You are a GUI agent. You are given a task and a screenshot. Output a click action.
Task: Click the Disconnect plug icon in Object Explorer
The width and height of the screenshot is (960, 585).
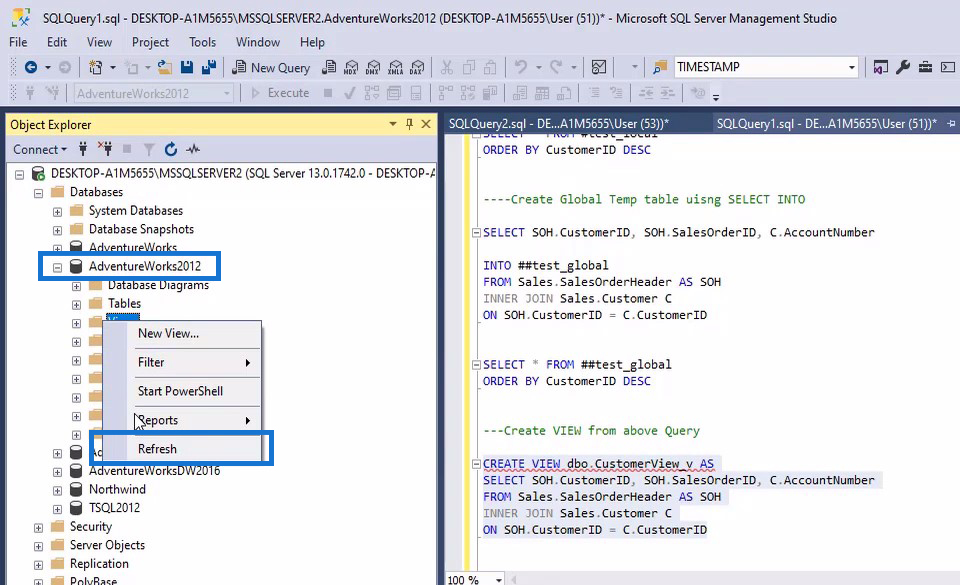(106, 149)
